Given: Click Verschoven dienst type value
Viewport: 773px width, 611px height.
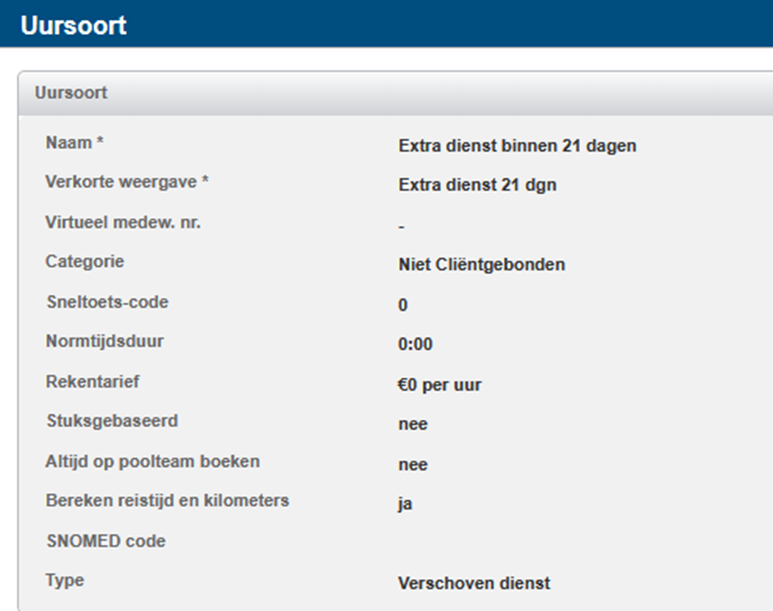Looking at the screenshot, I should click(474, 583).
